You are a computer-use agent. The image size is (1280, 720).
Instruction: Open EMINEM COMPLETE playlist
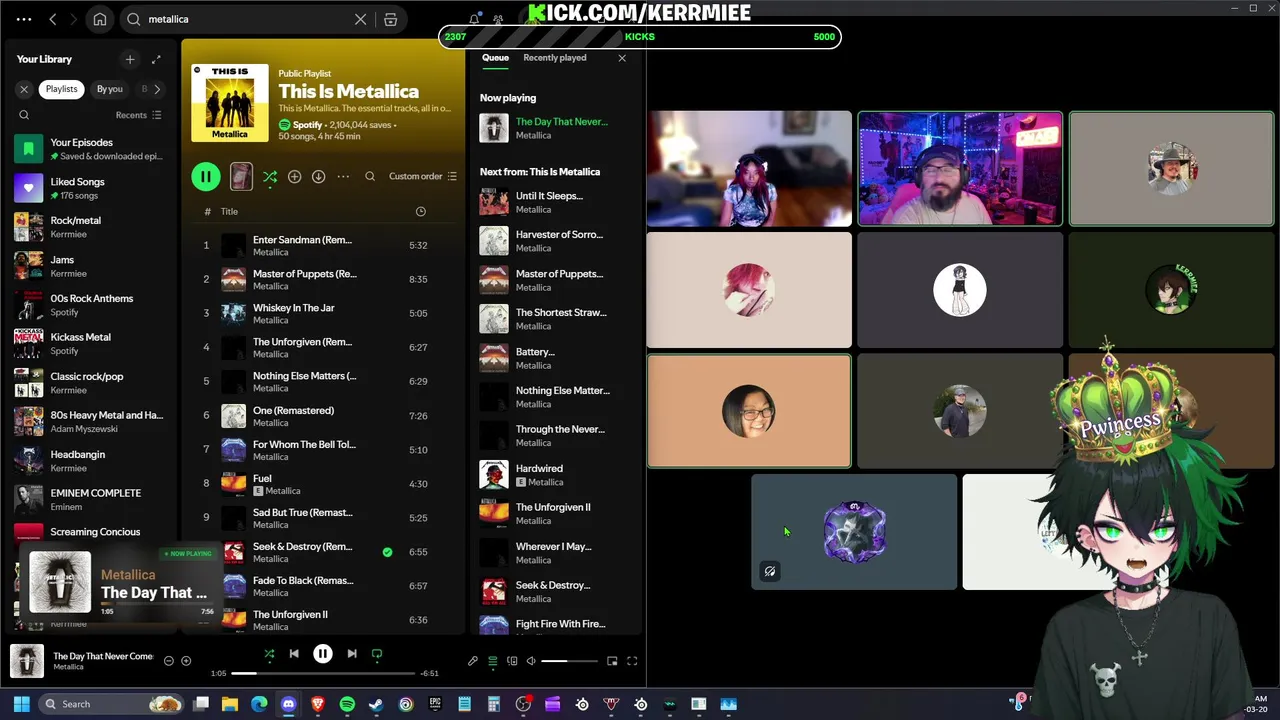(92, 499)
